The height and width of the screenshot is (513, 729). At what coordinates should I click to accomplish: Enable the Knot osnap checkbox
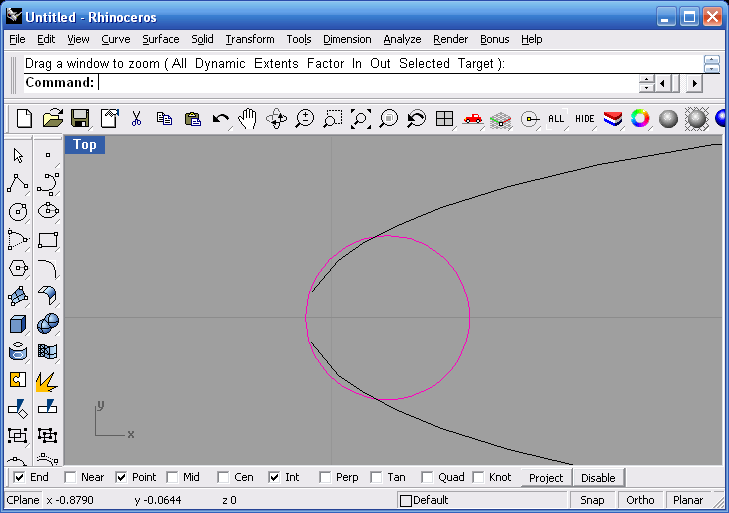(x=478, y=477)
